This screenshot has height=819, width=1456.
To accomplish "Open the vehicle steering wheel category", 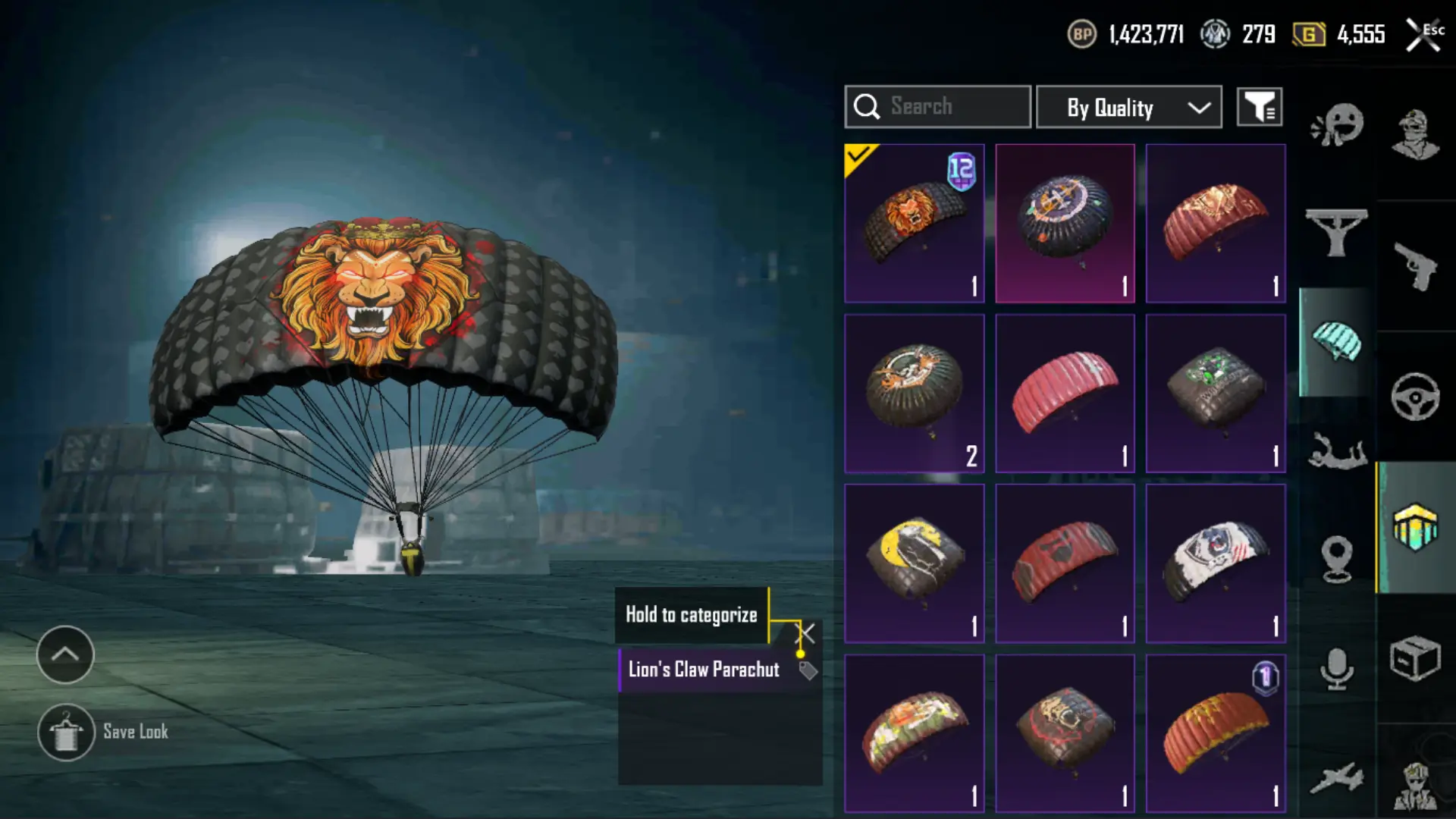I will 1415,397.
